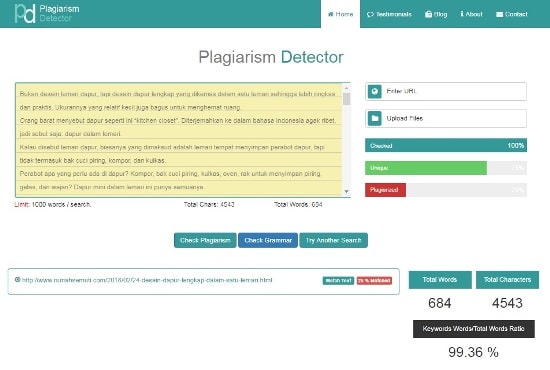The width and height of the screenshot is (550, 370).
Task: Open the Contact menu item
Action: click(x=512, y=14)
